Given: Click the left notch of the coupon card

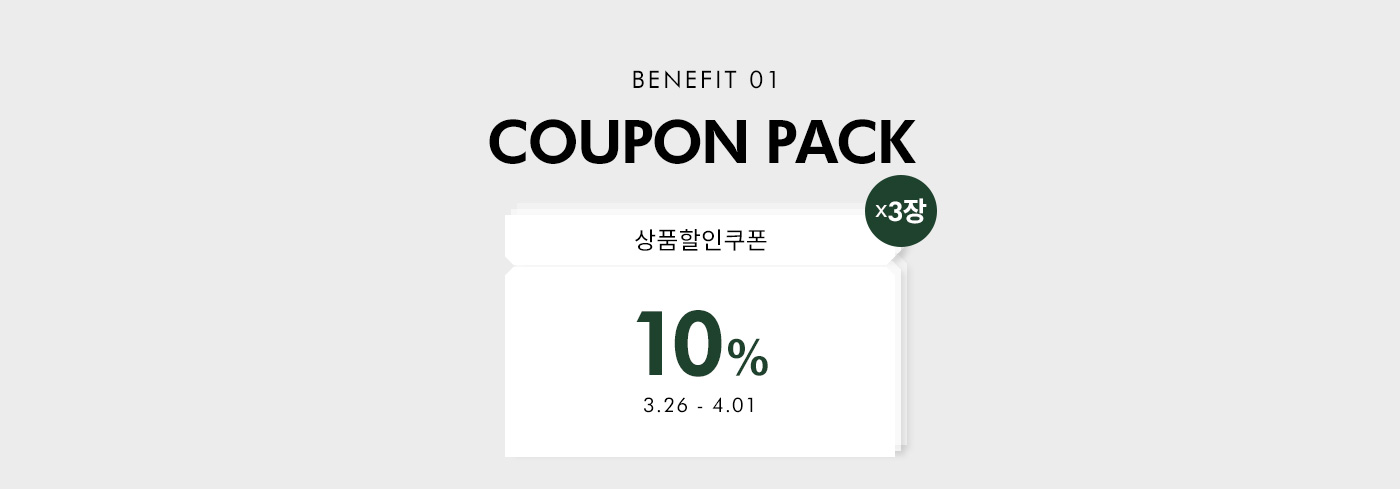Looking at the screenshot, I should pos(508,266).
